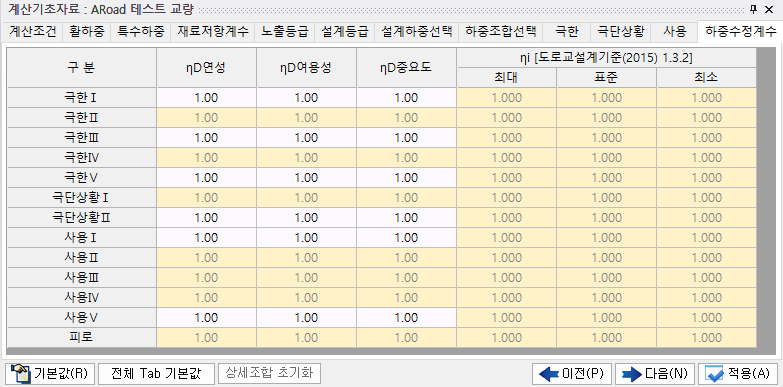
Task: Edit ηD연성 cell for 극한Ⅴ row
Action: click(x=206, y=178)
